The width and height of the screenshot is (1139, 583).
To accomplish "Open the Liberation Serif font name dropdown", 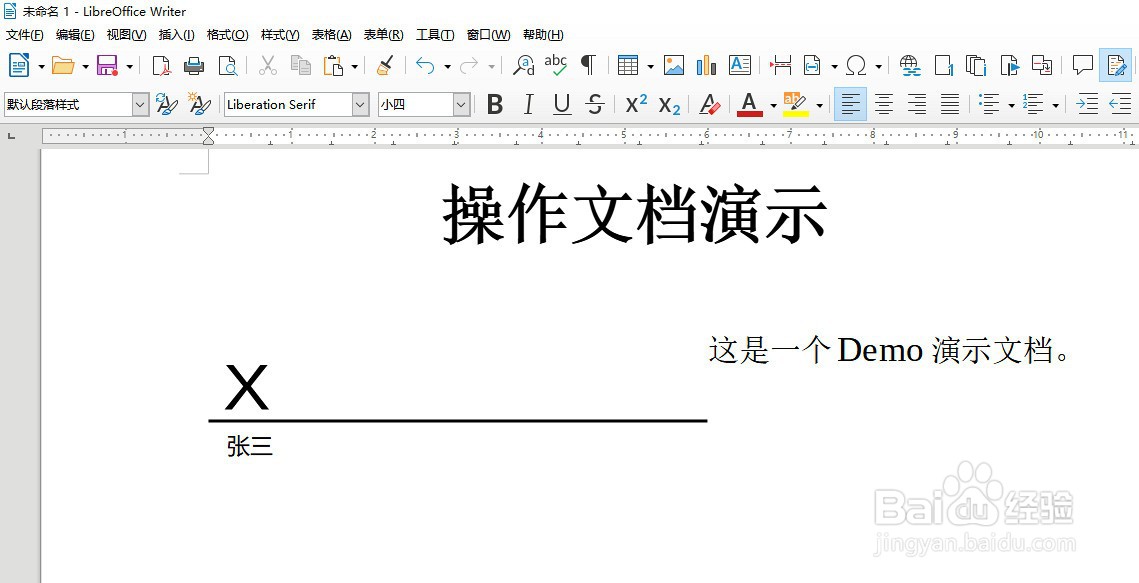I will (361, 104).
